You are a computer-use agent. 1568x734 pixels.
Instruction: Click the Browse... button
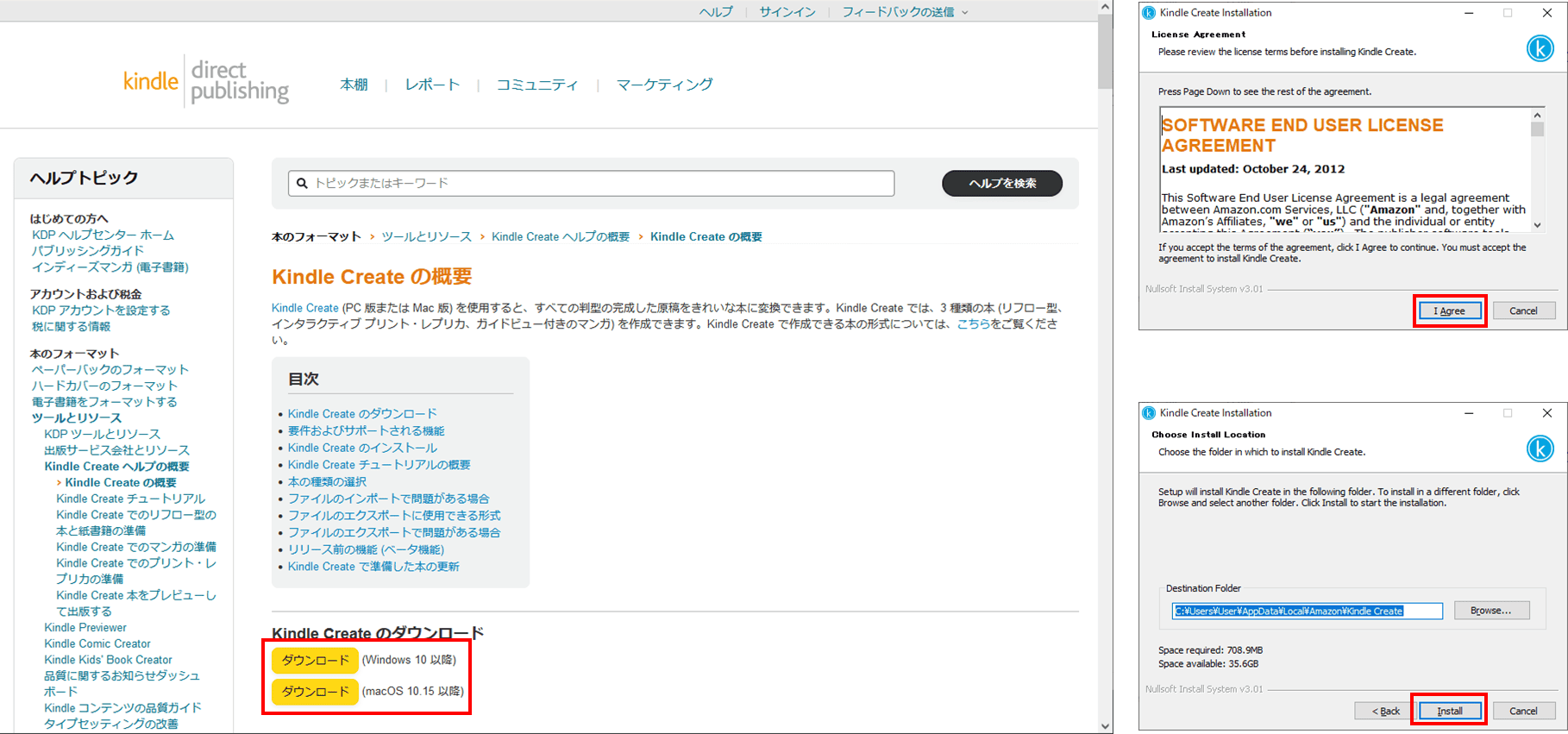pyautogui.click(x=1491, y=610)
